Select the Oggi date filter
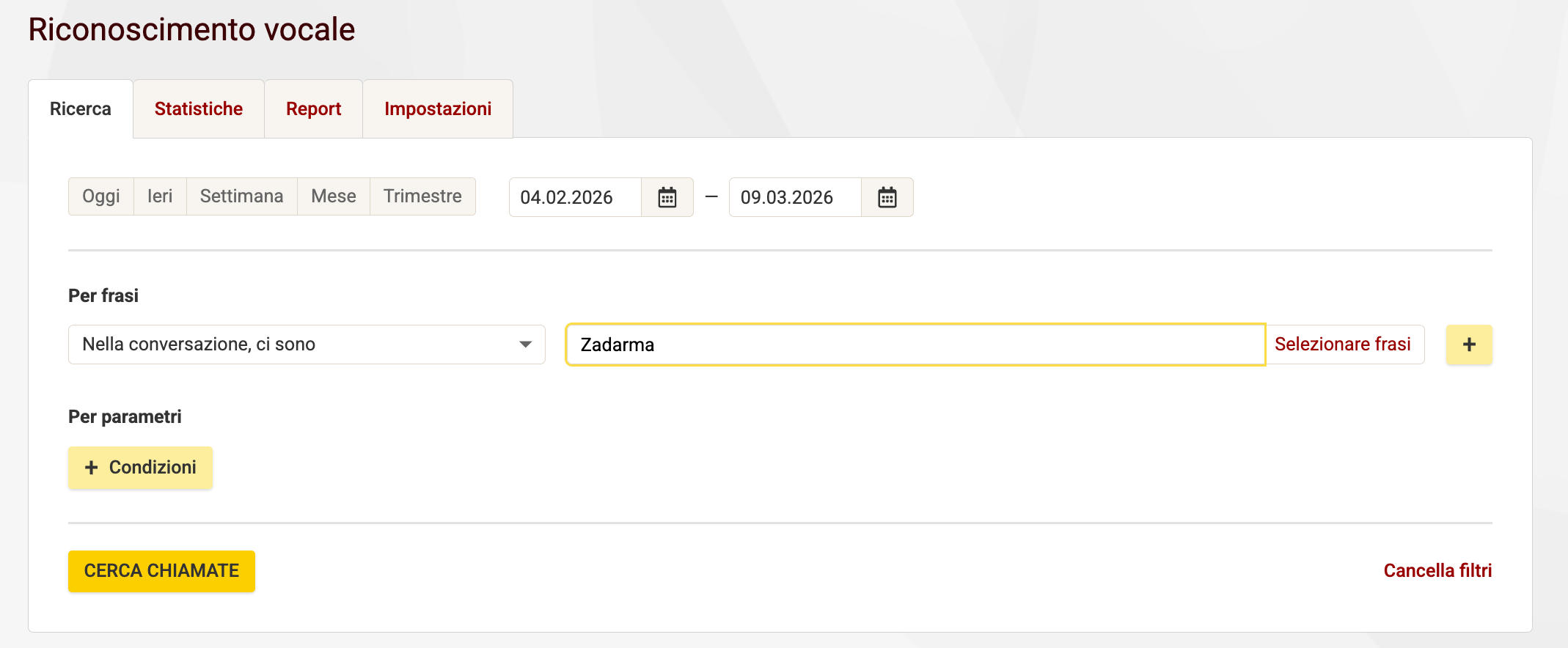The width and height of the screenshot is (1568, 648). (x=100, y=196)
